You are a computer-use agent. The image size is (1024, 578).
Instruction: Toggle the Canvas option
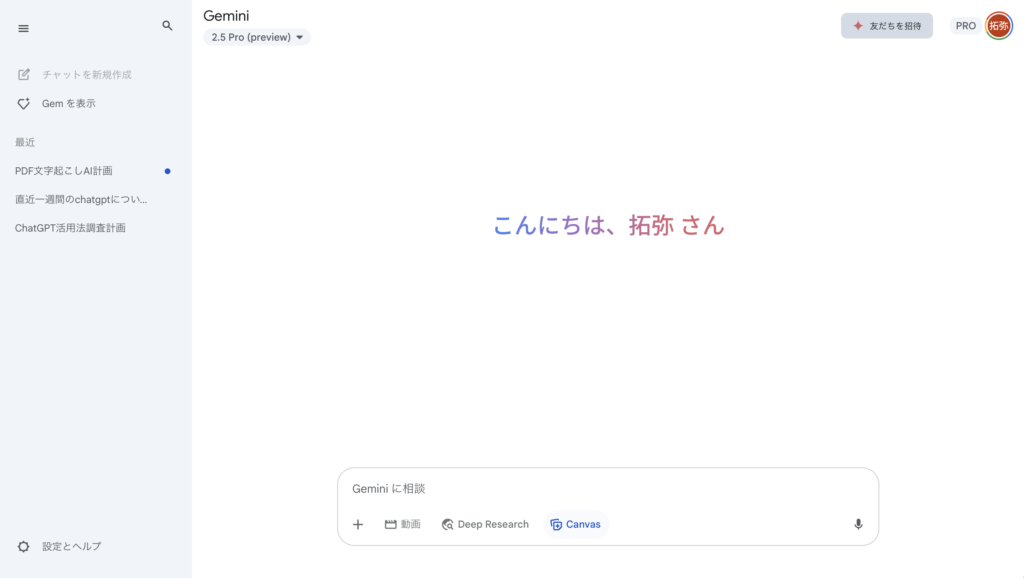pyautogui.click(x=575, y=524)
